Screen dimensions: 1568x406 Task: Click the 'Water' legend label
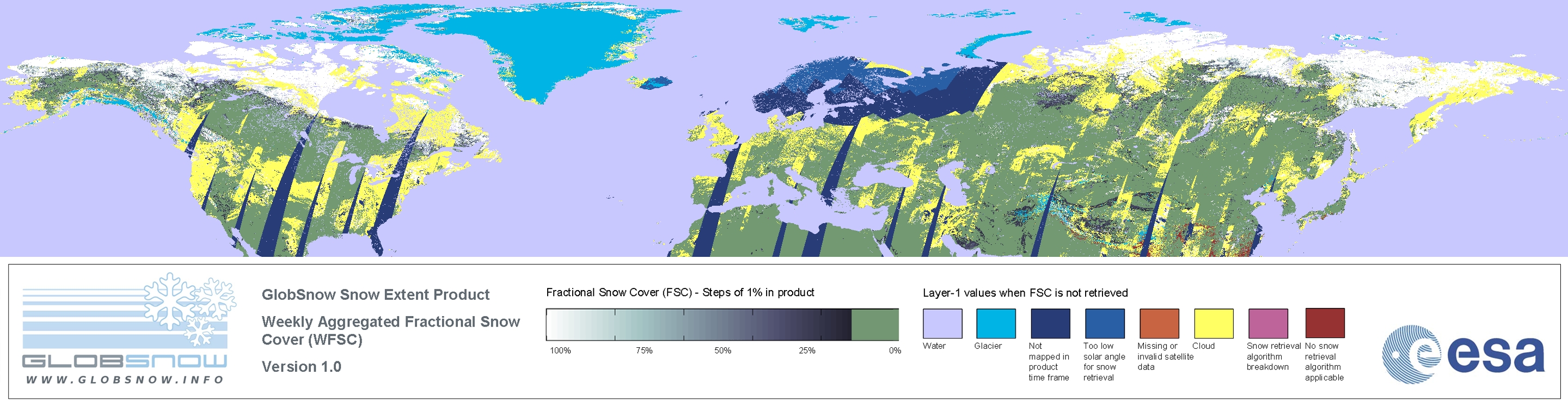tap(934, 346)
